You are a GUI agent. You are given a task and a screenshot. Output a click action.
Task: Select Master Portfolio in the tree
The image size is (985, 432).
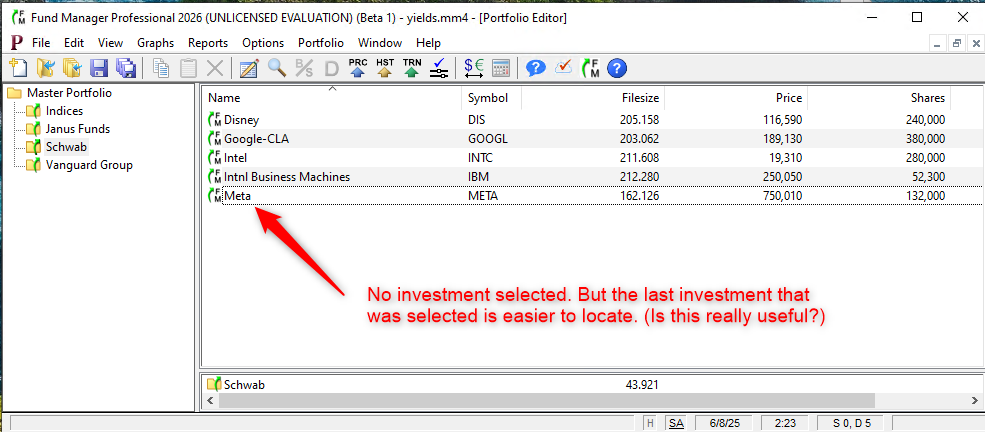tap(69, 93)
